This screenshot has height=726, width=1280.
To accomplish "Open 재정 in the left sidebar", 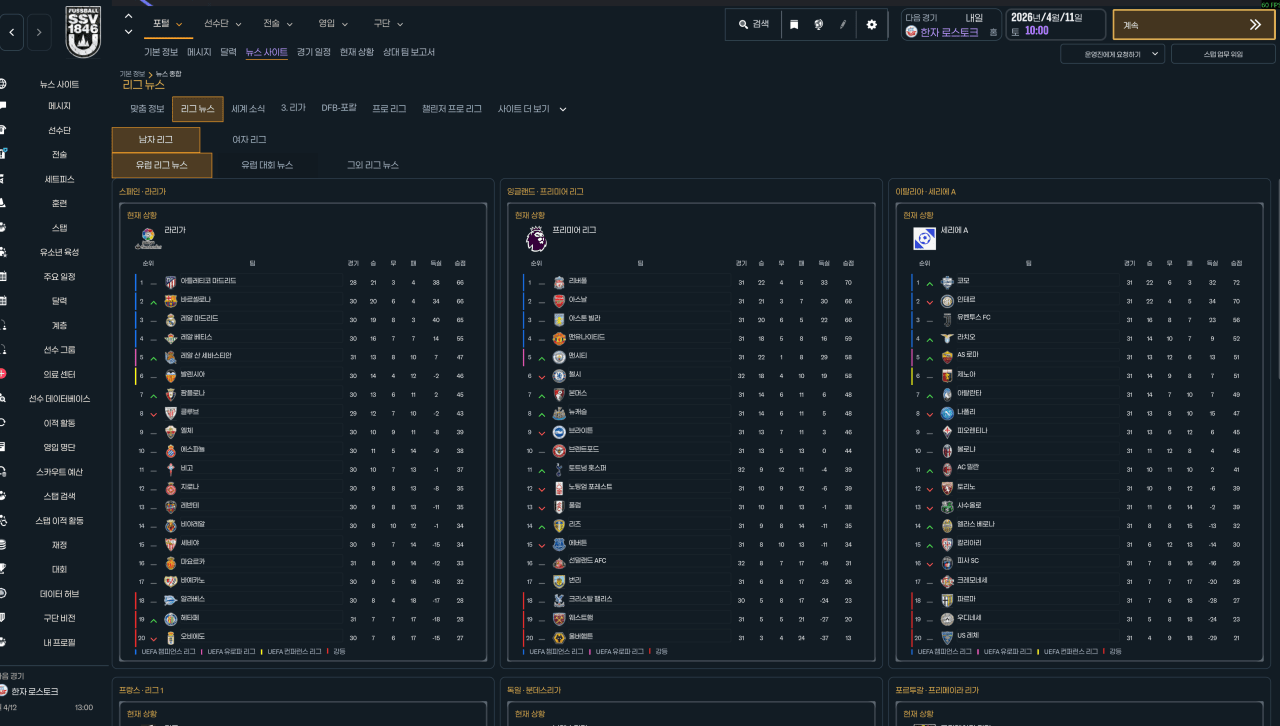I will pyautogui.click(x=59, y=545).
